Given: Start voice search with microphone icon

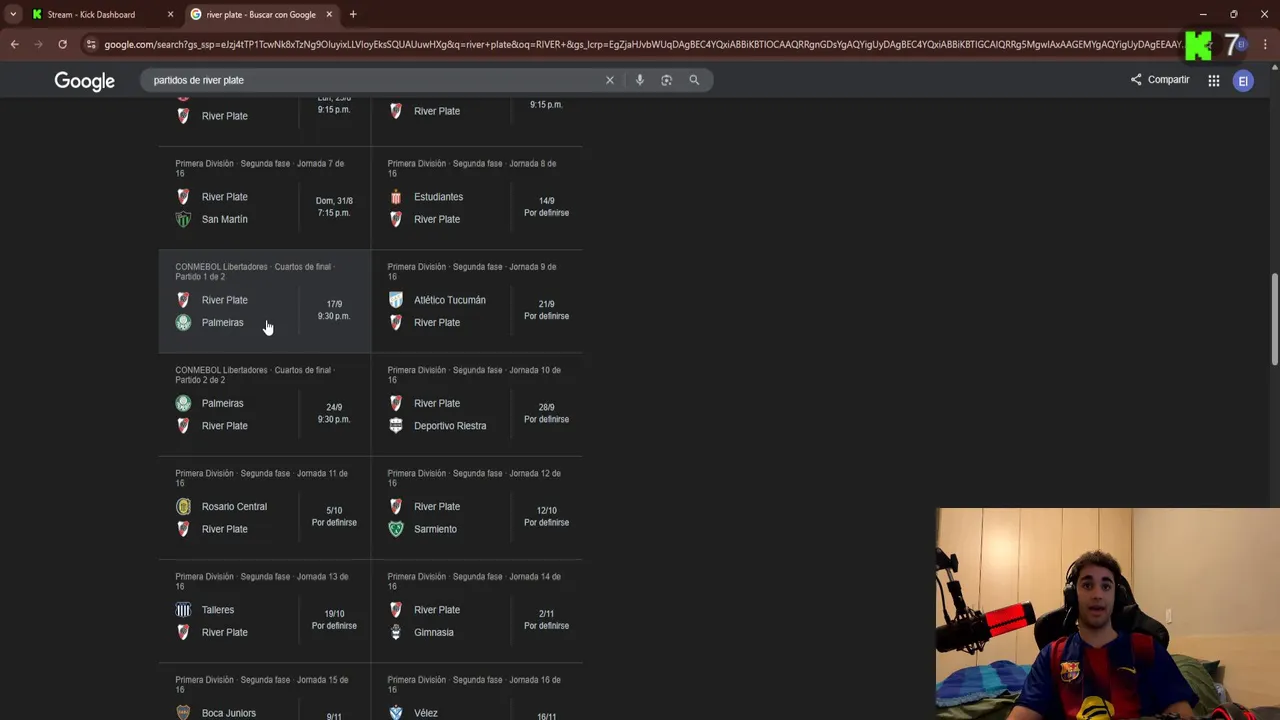Looking at the screenshot, I should point(639,80).
